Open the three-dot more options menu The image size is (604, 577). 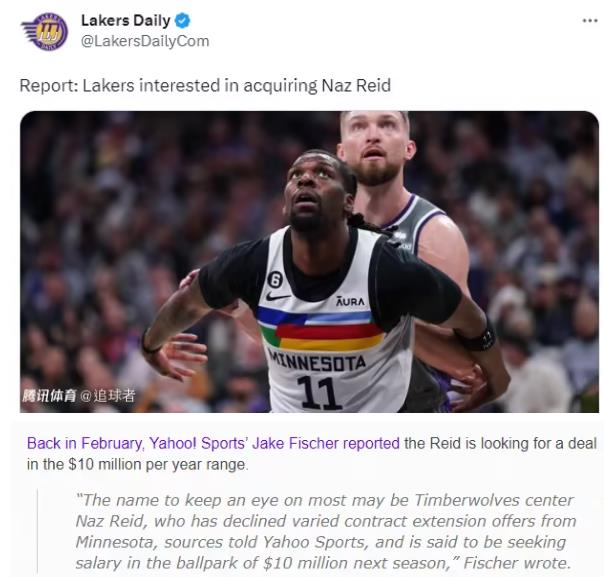coord(589,21)
